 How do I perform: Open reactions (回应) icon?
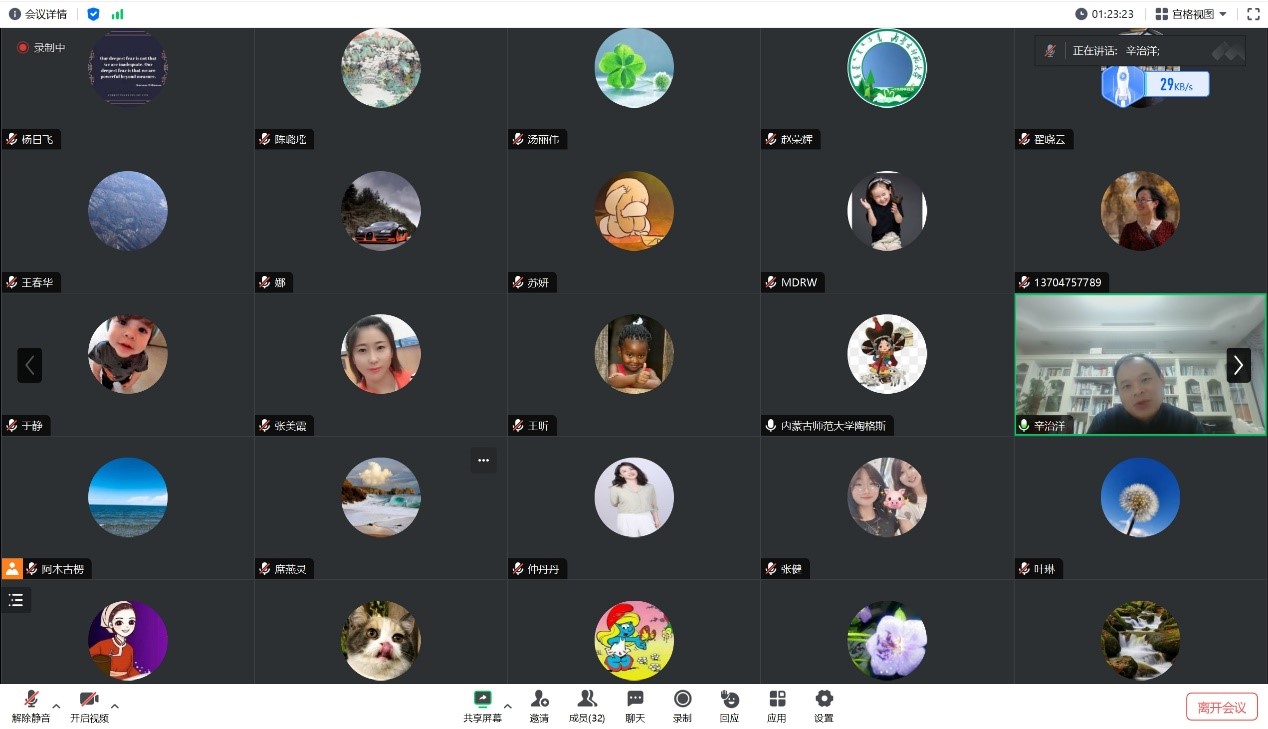[x=729, y=699]
